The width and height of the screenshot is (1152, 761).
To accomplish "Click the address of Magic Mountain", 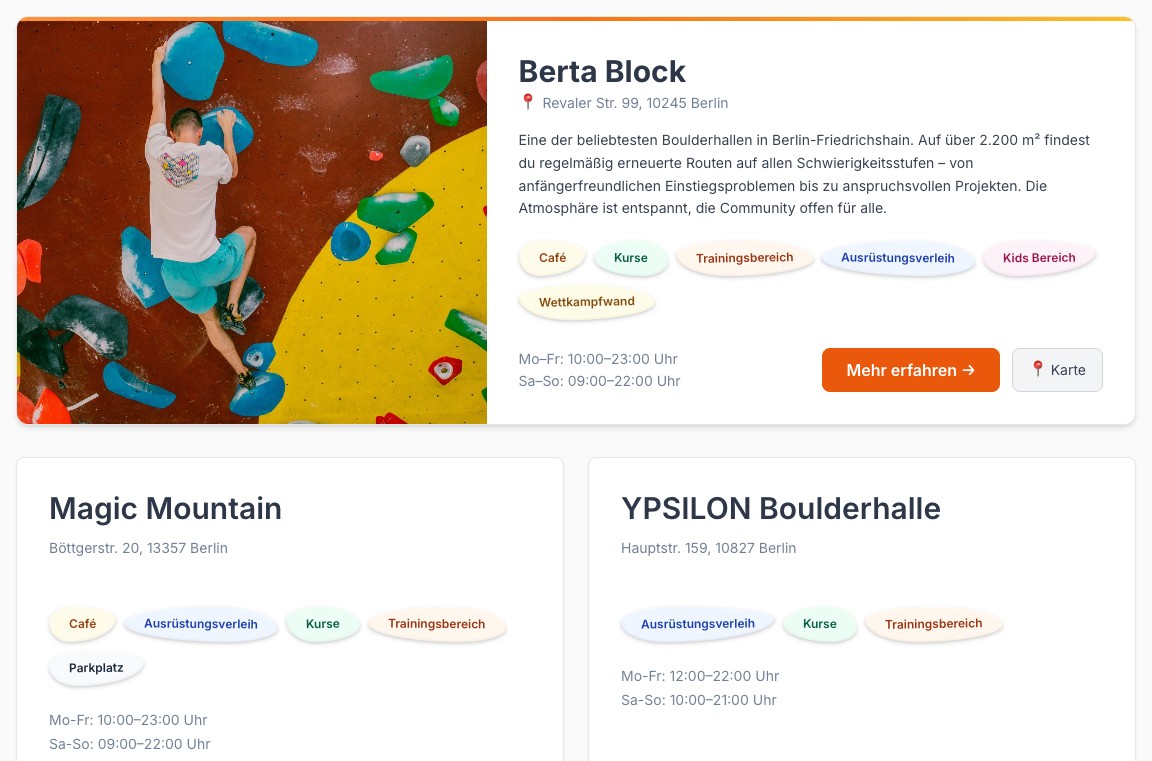I will 138,548.
